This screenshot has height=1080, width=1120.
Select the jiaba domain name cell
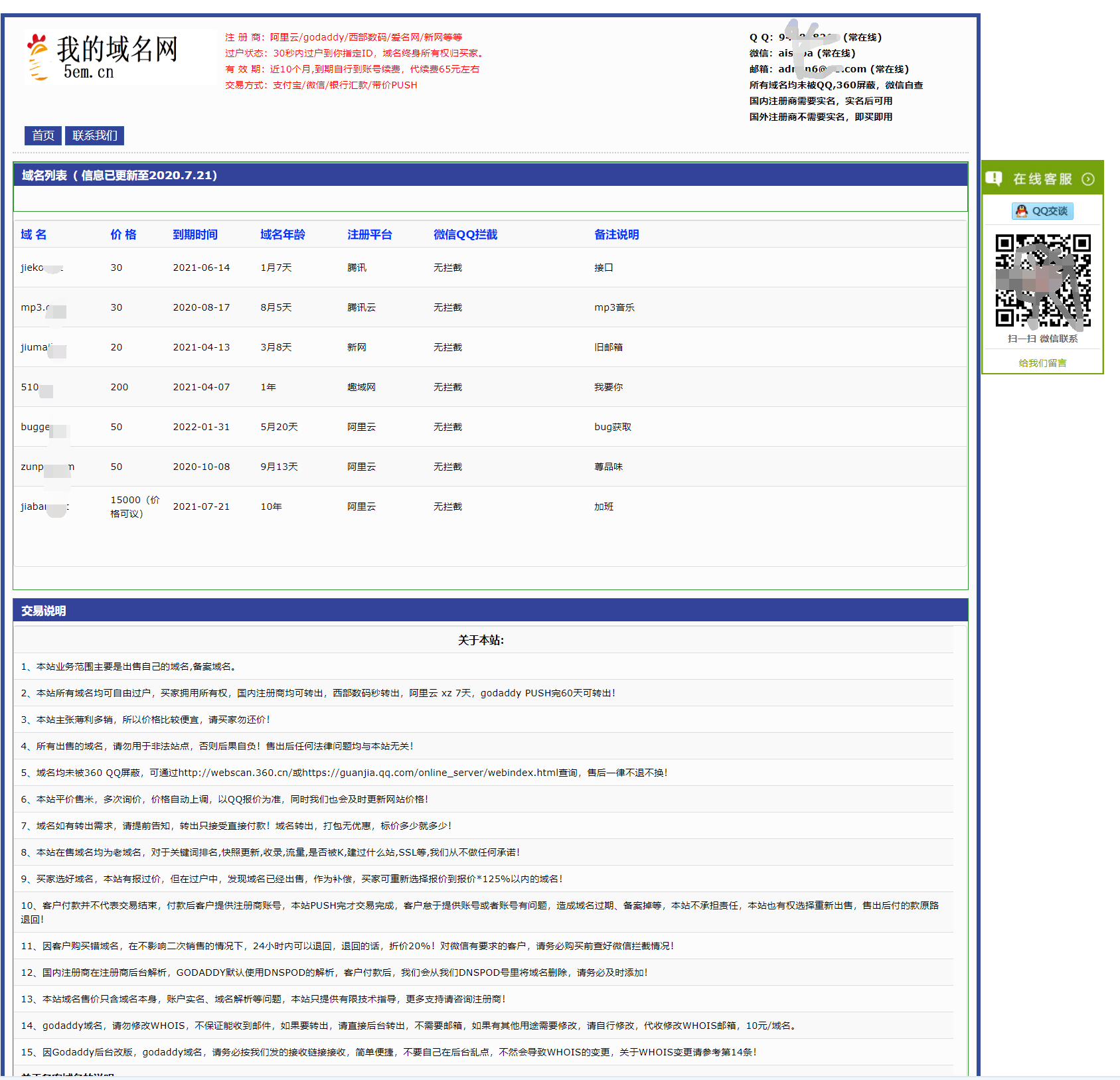coord(44,506)
